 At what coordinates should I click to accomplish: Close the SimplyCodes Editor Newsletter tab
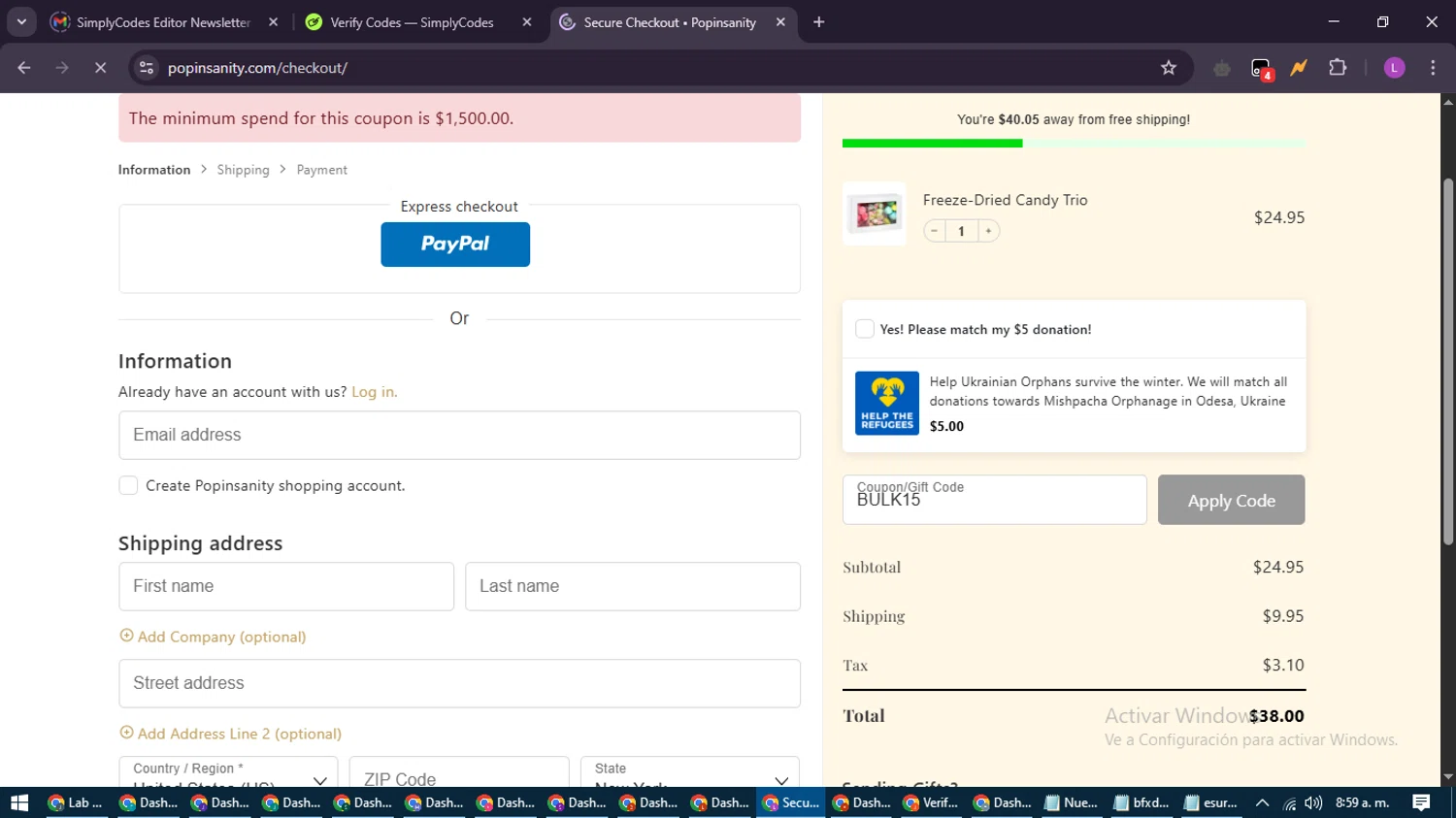tap(274, 21)
